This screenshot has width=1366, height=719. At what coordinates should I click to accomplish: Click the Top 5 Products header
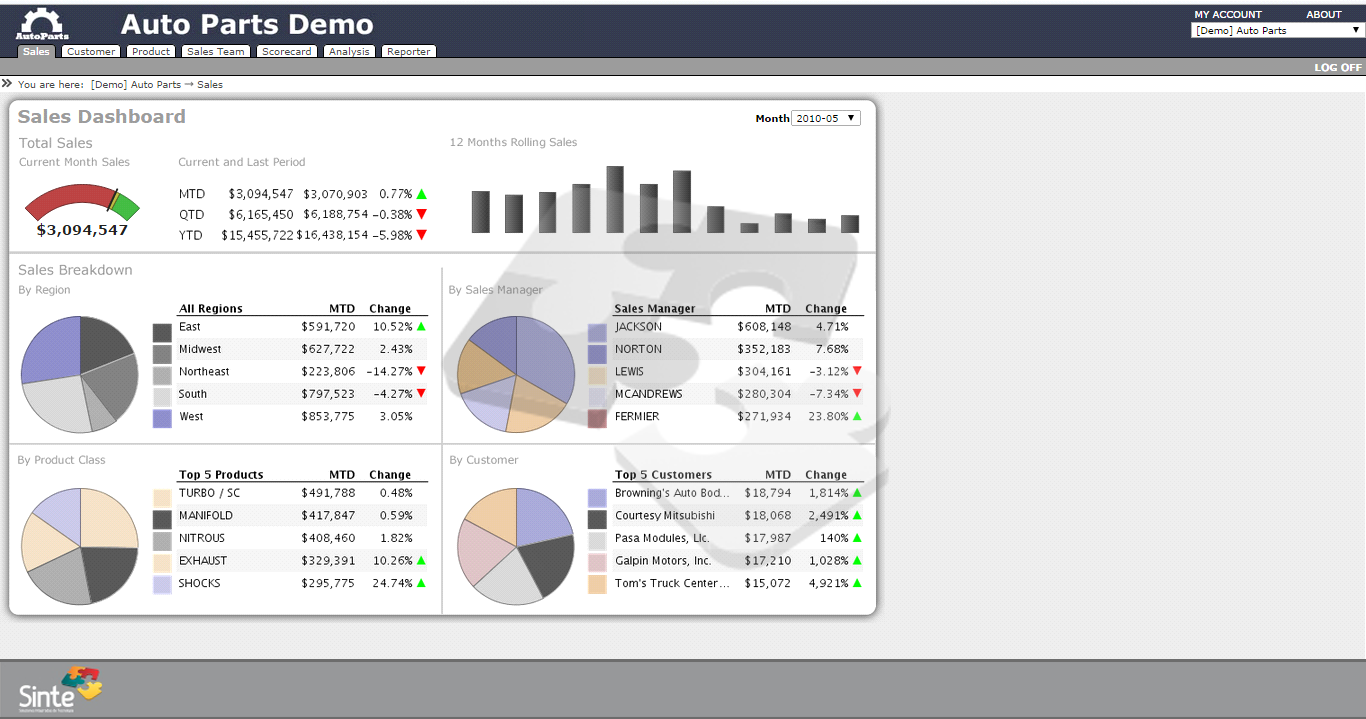click(x=221, y=475)
